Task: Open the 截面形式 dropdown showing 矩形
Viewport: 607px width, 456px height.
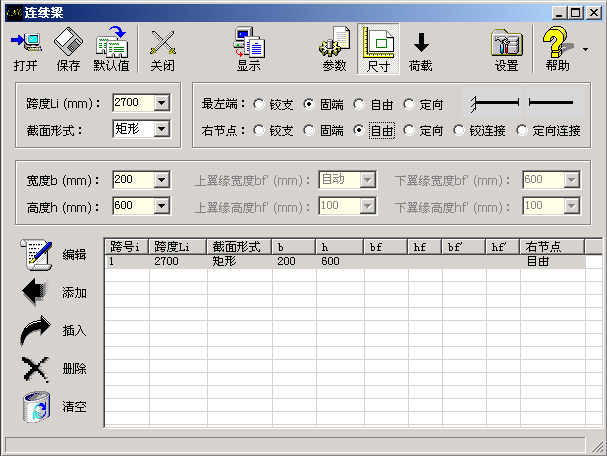Action: [x=162, y=129]
